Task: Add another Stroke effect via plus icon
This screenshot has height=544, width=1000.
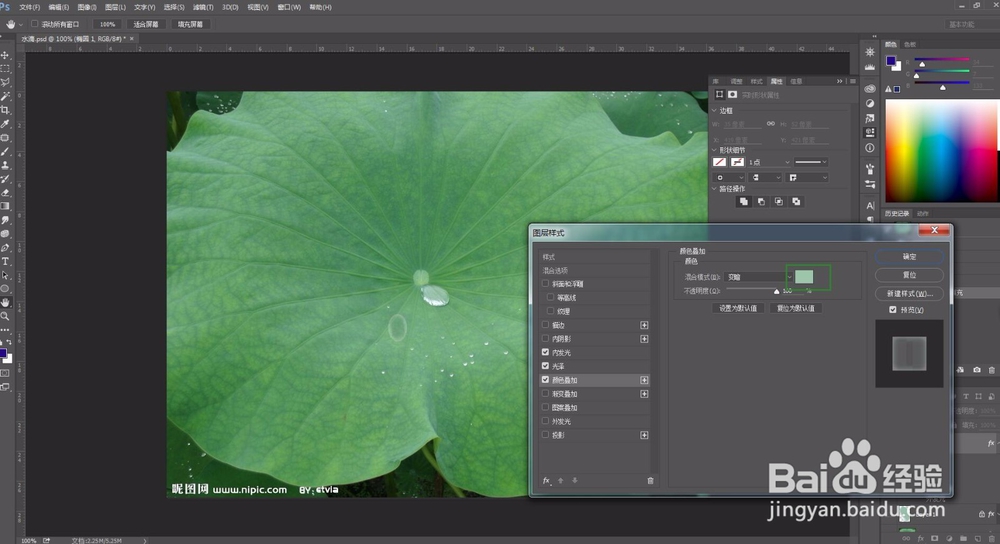Action: [644, 325]
